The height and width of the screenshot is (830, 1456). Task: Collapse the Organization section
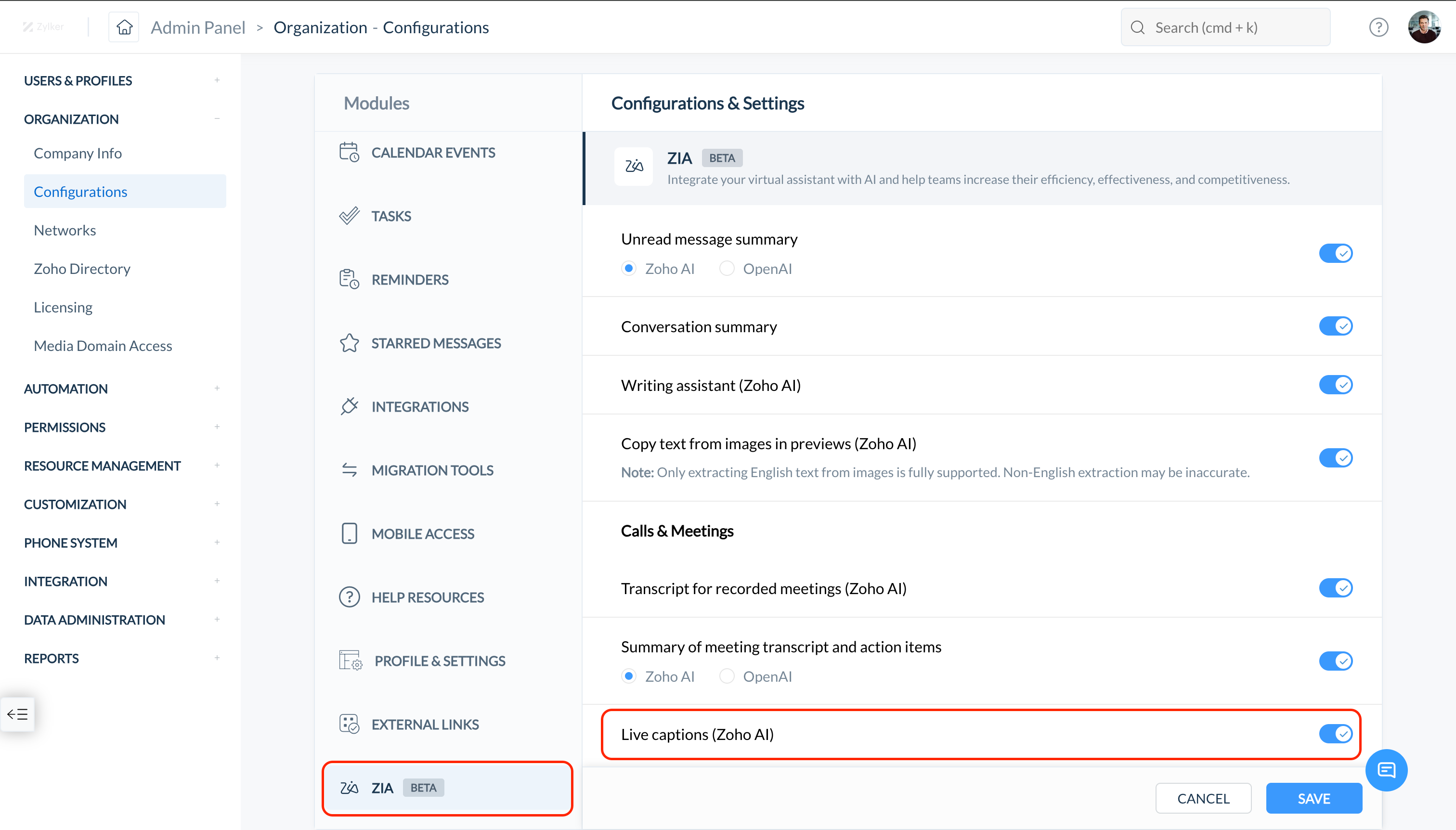(x=217, y=118)
